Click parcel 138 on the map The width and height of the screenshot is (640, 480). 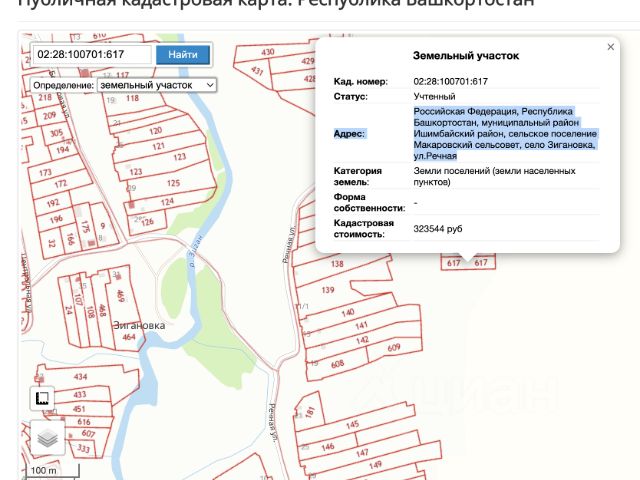click(337, 264)
